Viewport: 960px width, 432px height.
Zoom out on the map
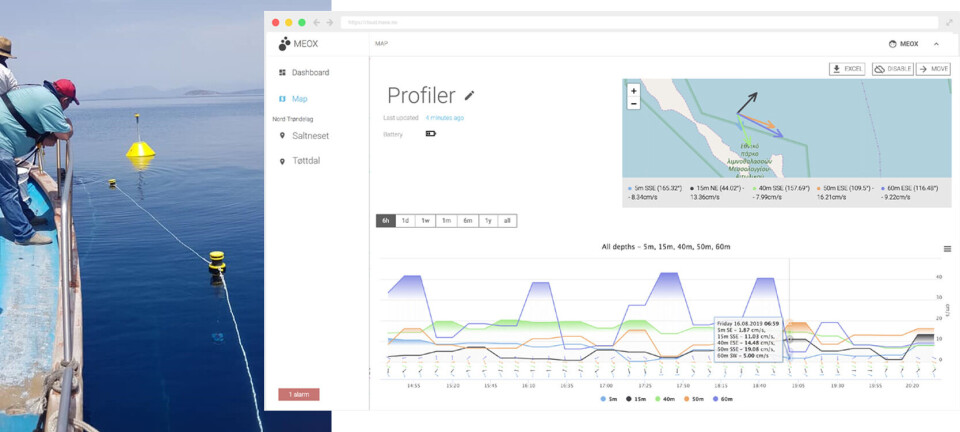(x=633, y=103)
